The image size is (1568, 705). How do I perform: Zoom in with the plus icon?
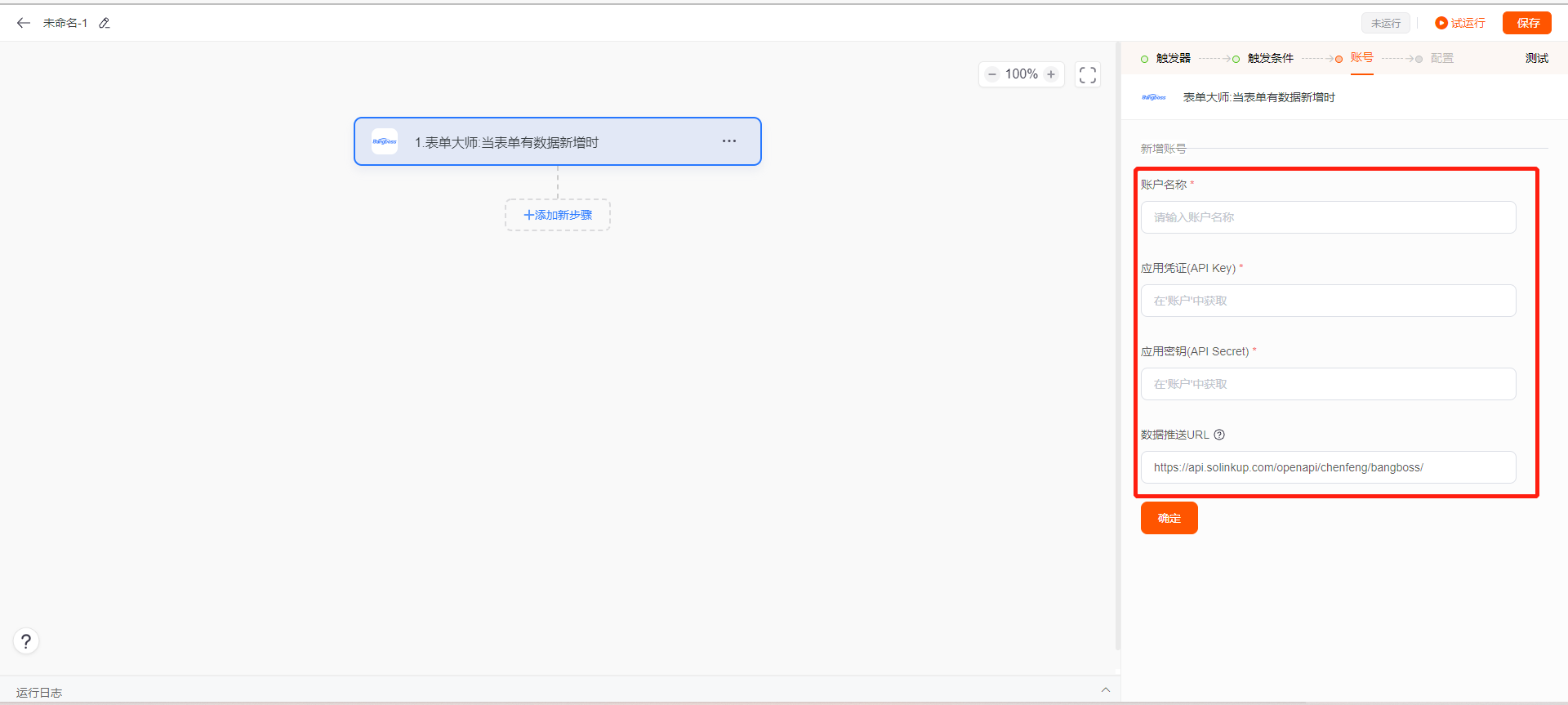[x=1051, y=74]
